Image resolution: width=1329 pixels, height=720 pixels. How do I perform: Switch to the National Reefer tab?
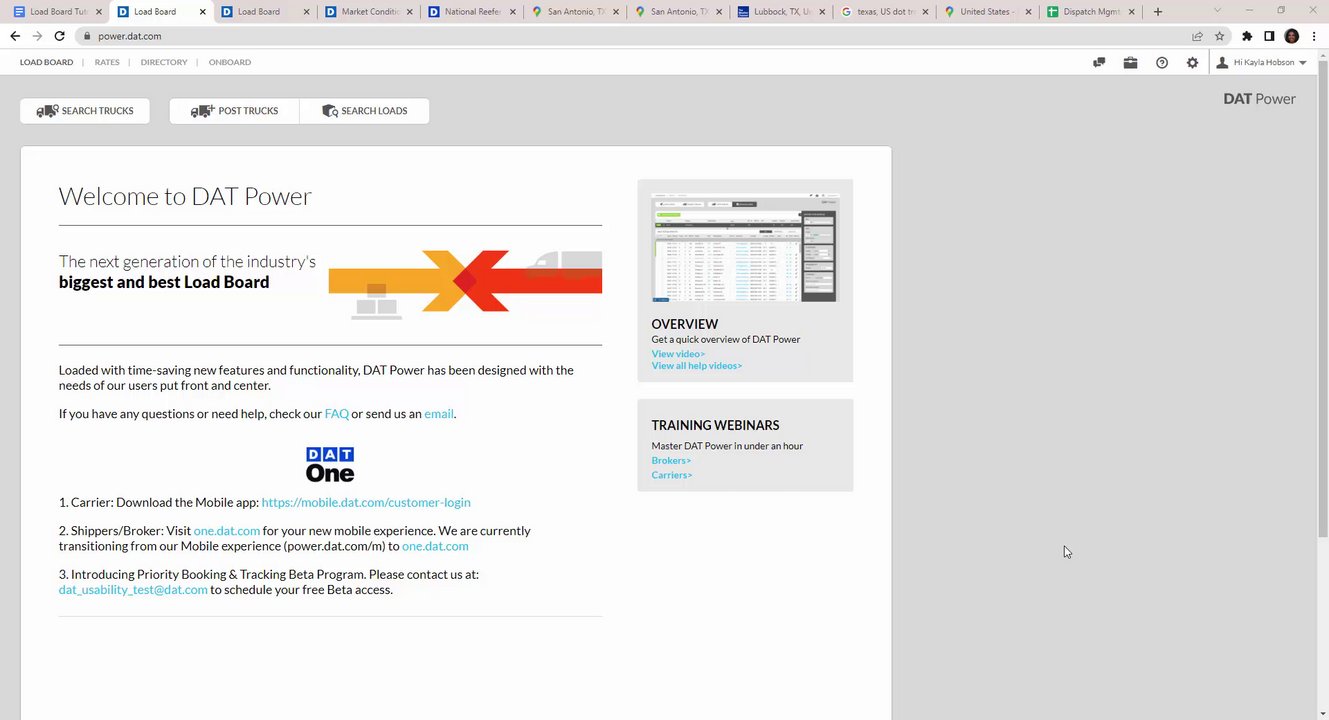(472, 12)
